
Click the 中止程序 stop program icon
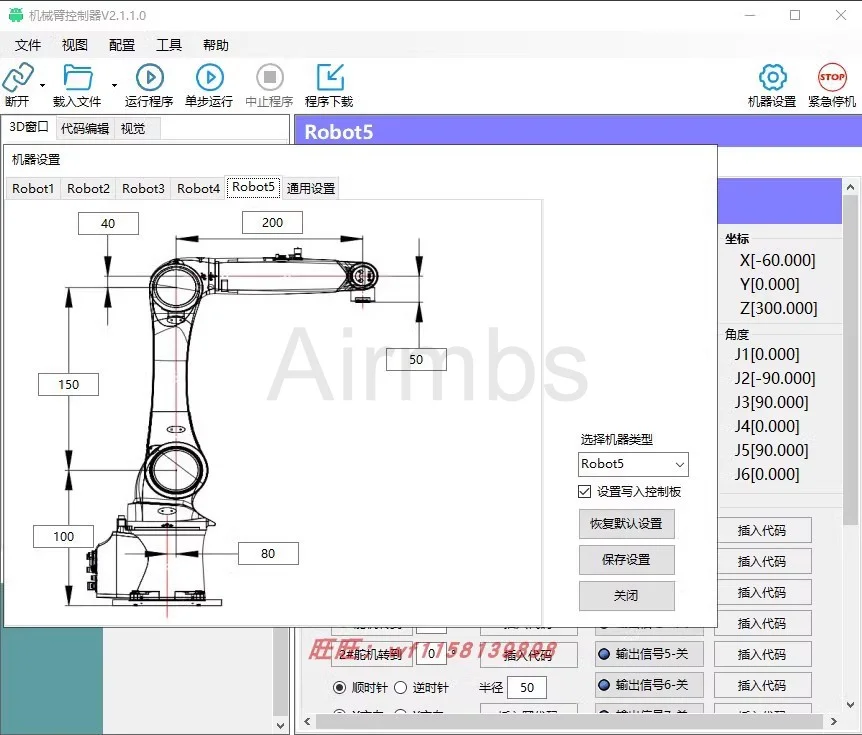click(x=268, y=77)
